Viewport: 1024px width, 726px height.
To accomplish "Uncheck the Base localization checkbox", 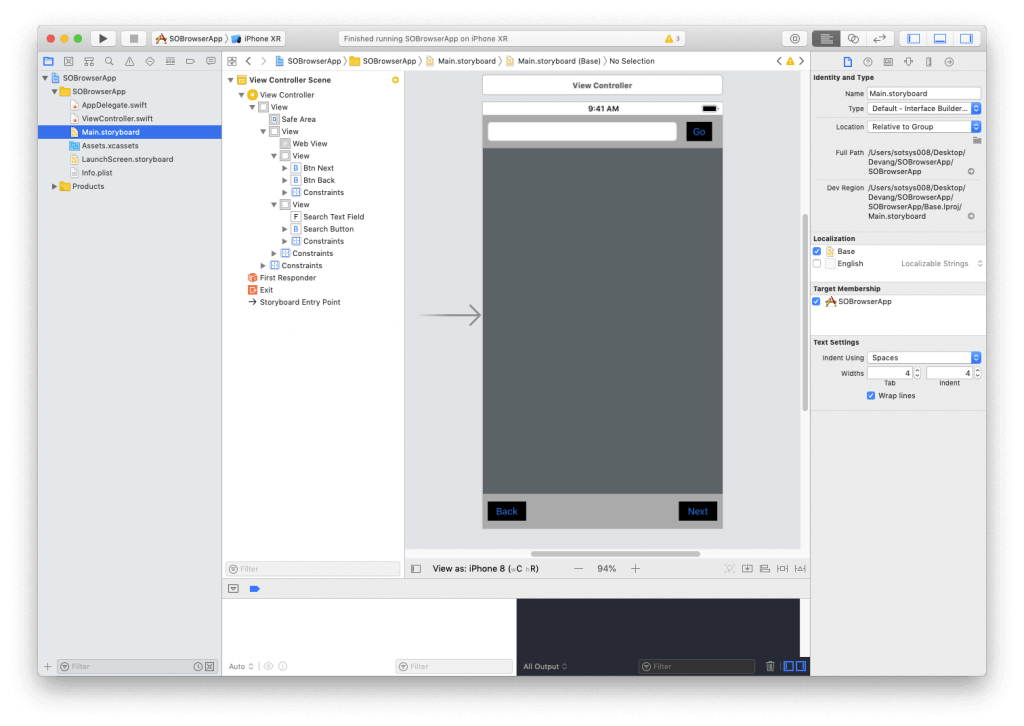I will click(817, 251).
